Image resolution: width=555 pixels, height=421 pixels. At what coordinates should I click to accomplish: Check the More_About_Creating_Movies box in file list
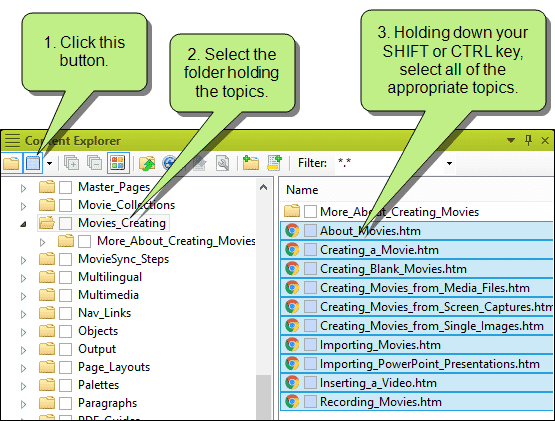point(310,211)
